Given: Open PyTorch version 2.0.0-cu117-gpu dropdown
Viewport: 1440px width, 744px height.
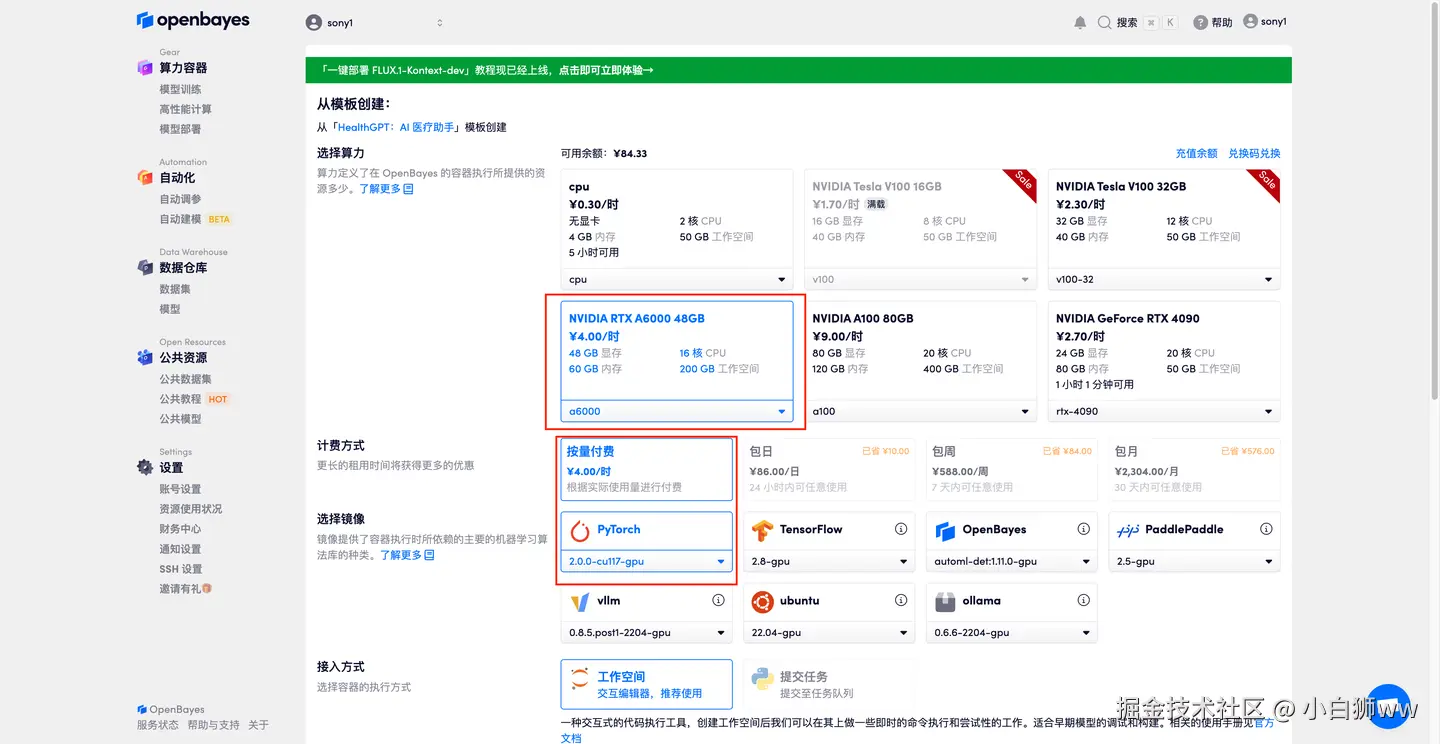Looking at the screenshot, I should [647, 561].
